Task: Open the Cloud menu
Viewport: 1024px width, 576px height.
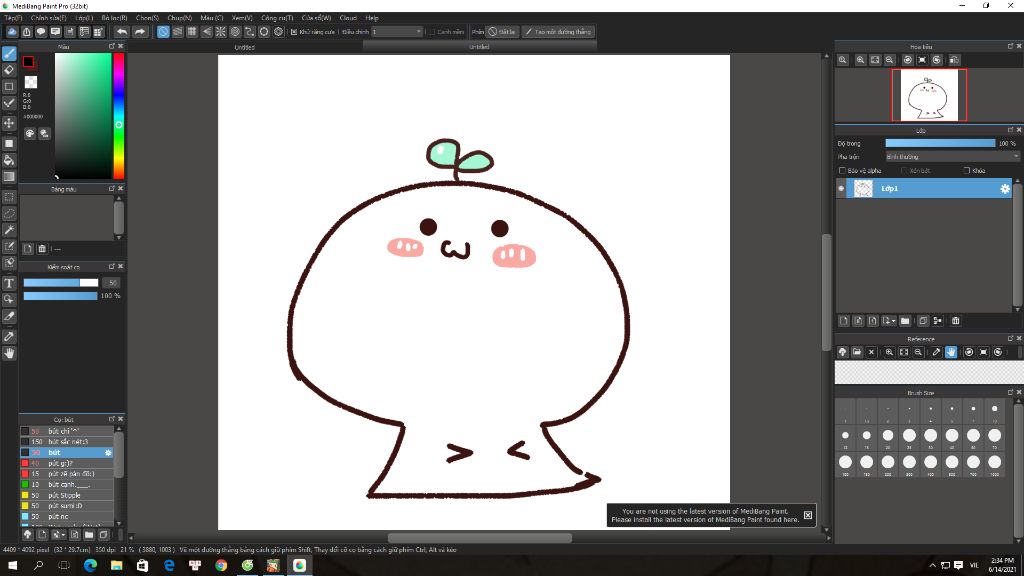Action: 348,18
